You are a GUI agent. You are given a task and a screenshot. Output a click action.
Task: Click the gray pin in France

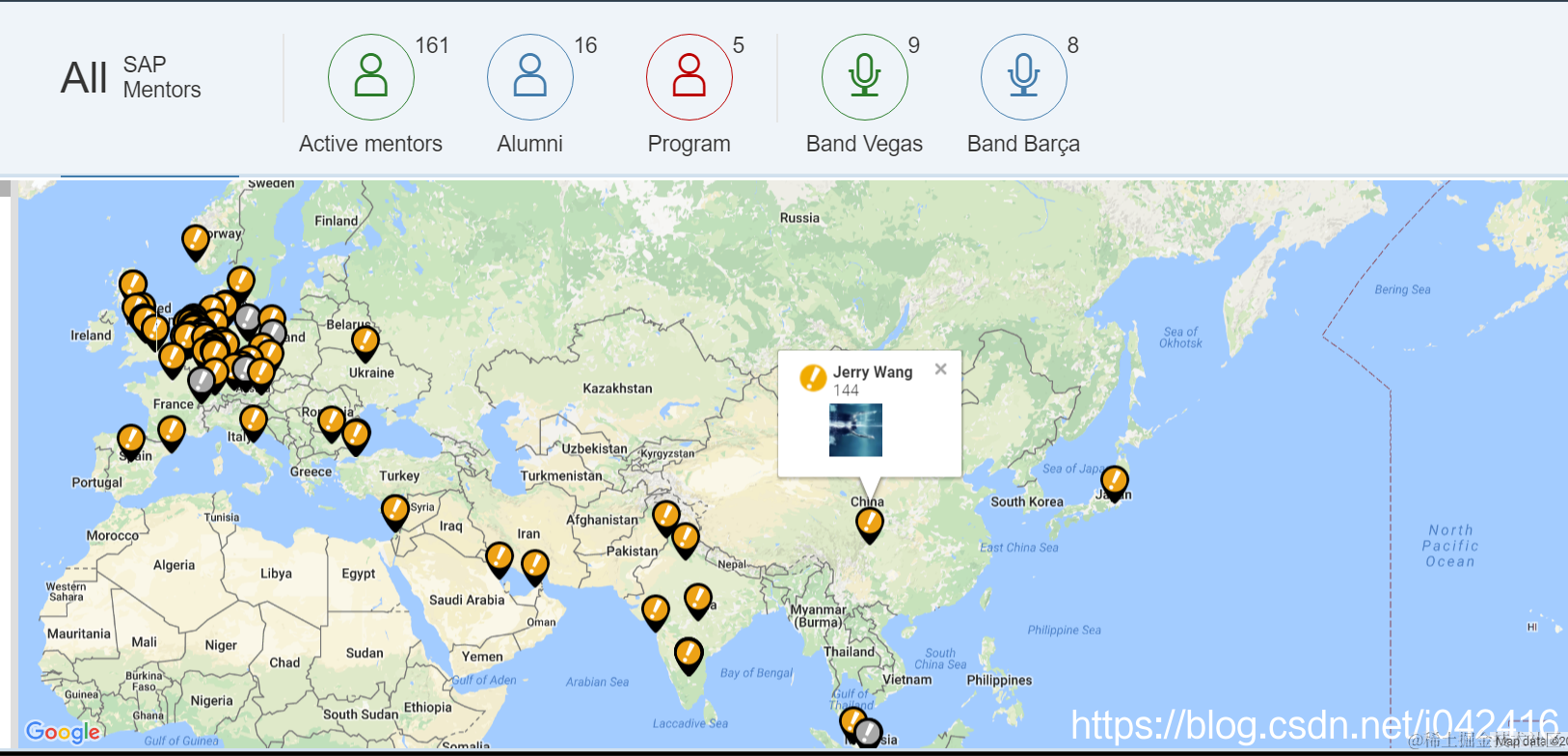coord(202,383)
